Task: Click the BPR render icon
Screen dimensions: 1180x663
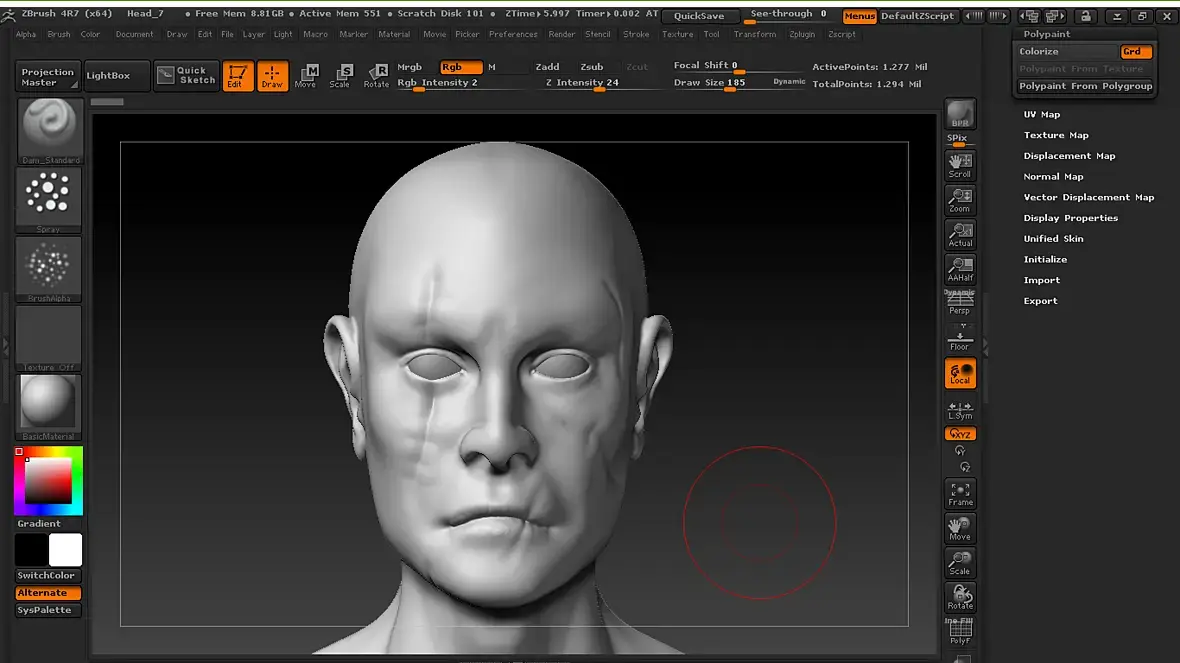Action: coord(960,115)
